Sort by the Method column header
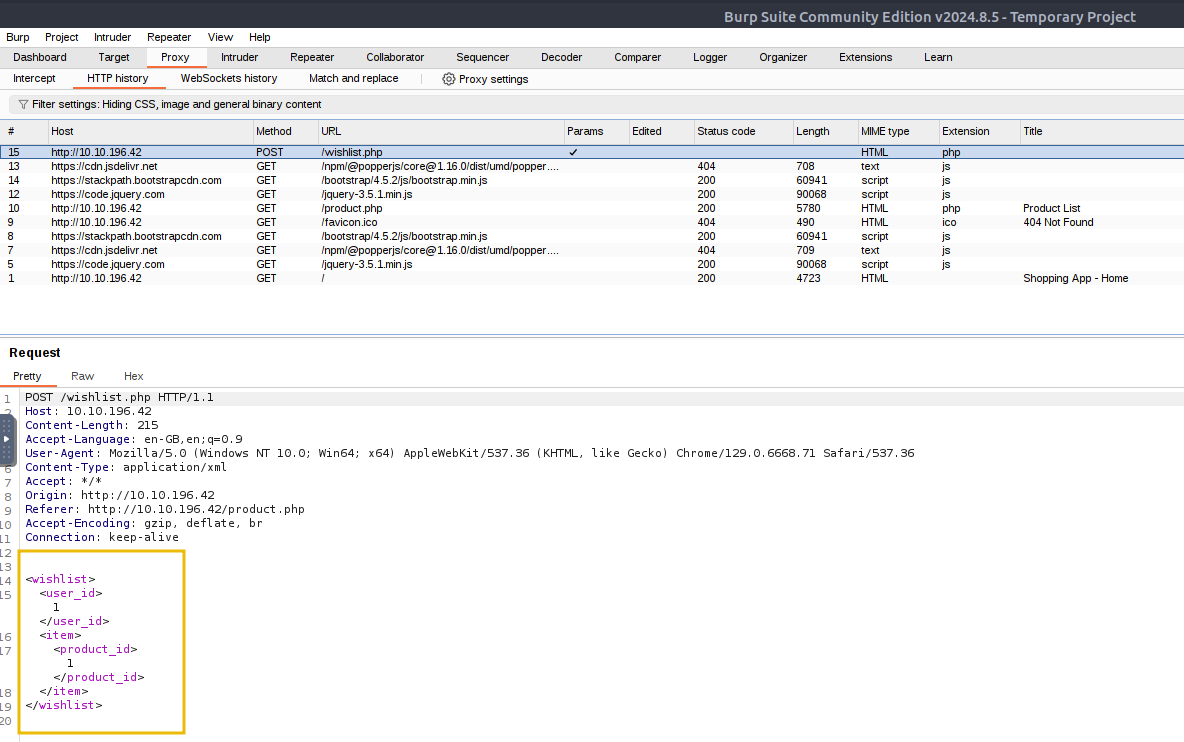The width and height of the screenshot is (1184, 742). coord(285,131)
